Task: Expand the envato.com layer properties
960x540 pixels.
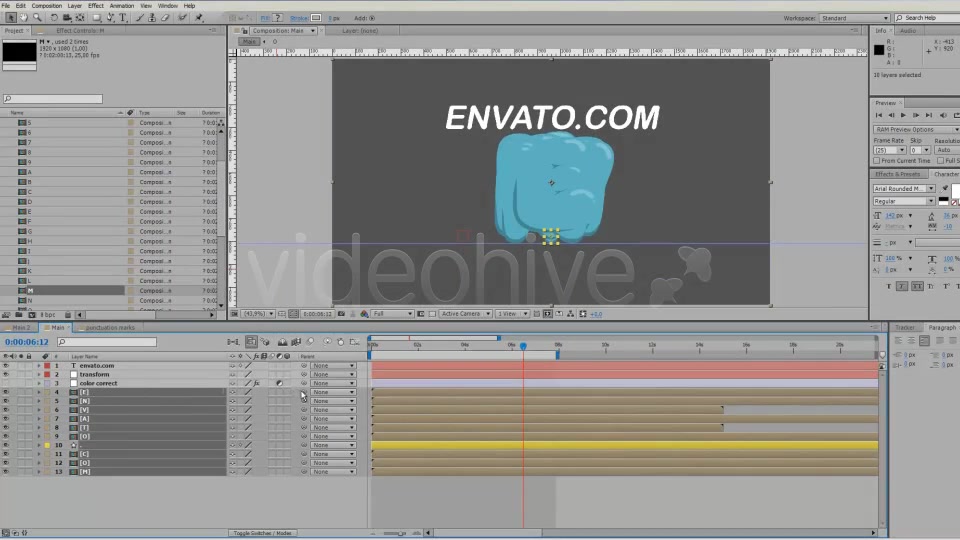Action: pyautogui.click(x=39, y=366)
